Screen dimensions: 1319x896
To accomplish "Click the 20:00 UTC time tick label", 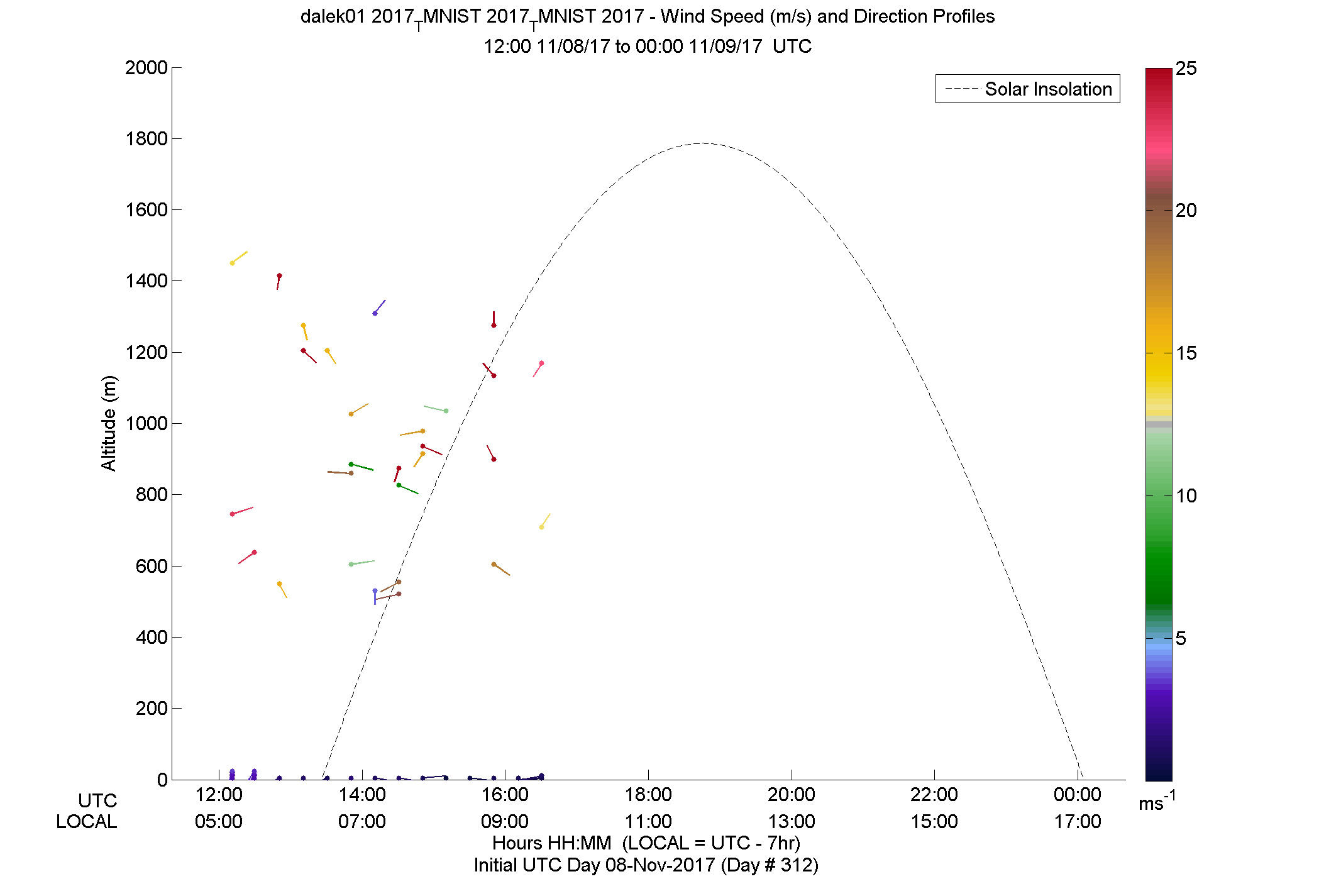I will [791, 794].
